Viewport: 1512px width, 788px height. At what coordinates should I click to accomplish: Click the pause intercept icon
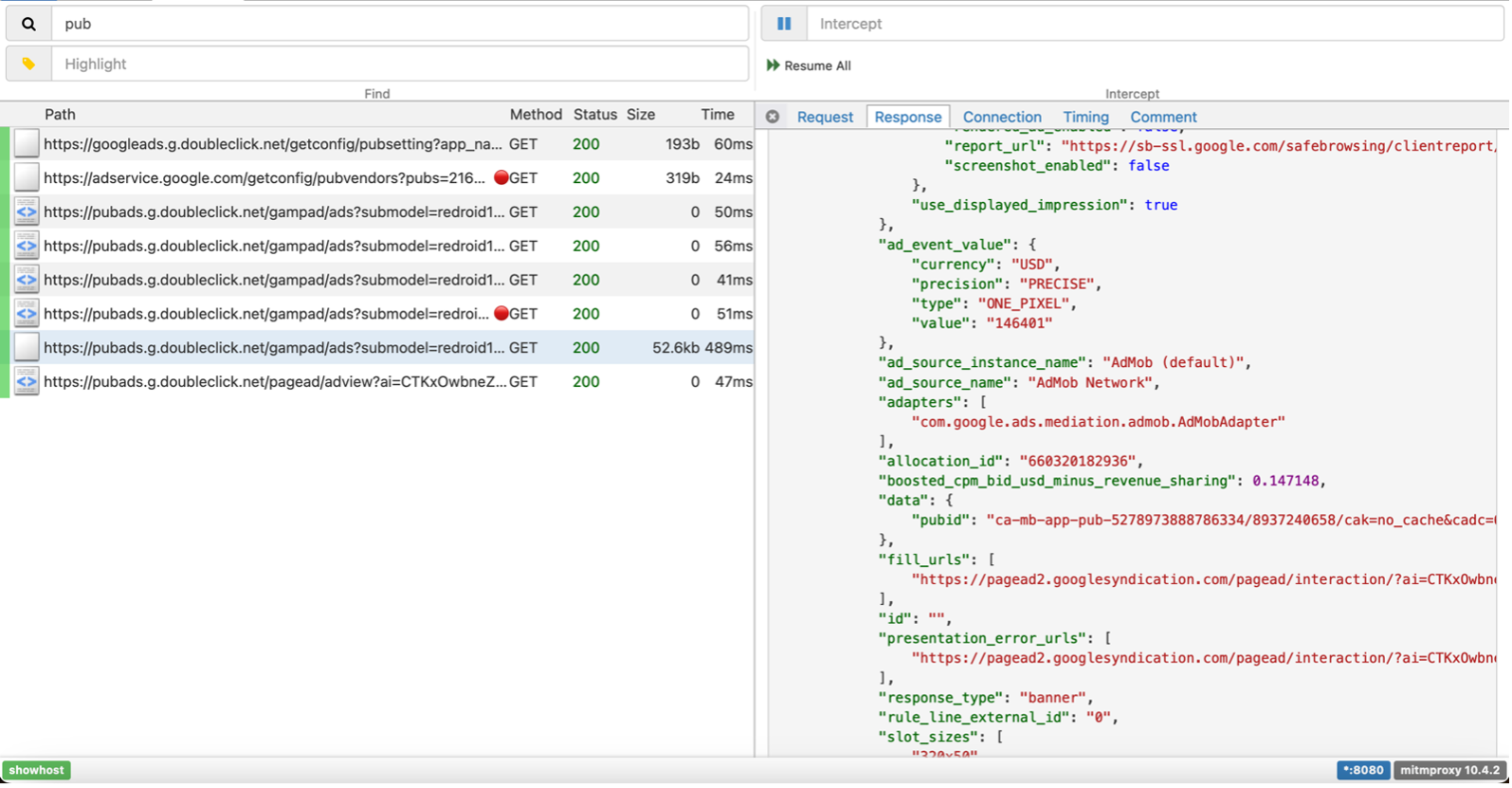click(x=784, y=24)
